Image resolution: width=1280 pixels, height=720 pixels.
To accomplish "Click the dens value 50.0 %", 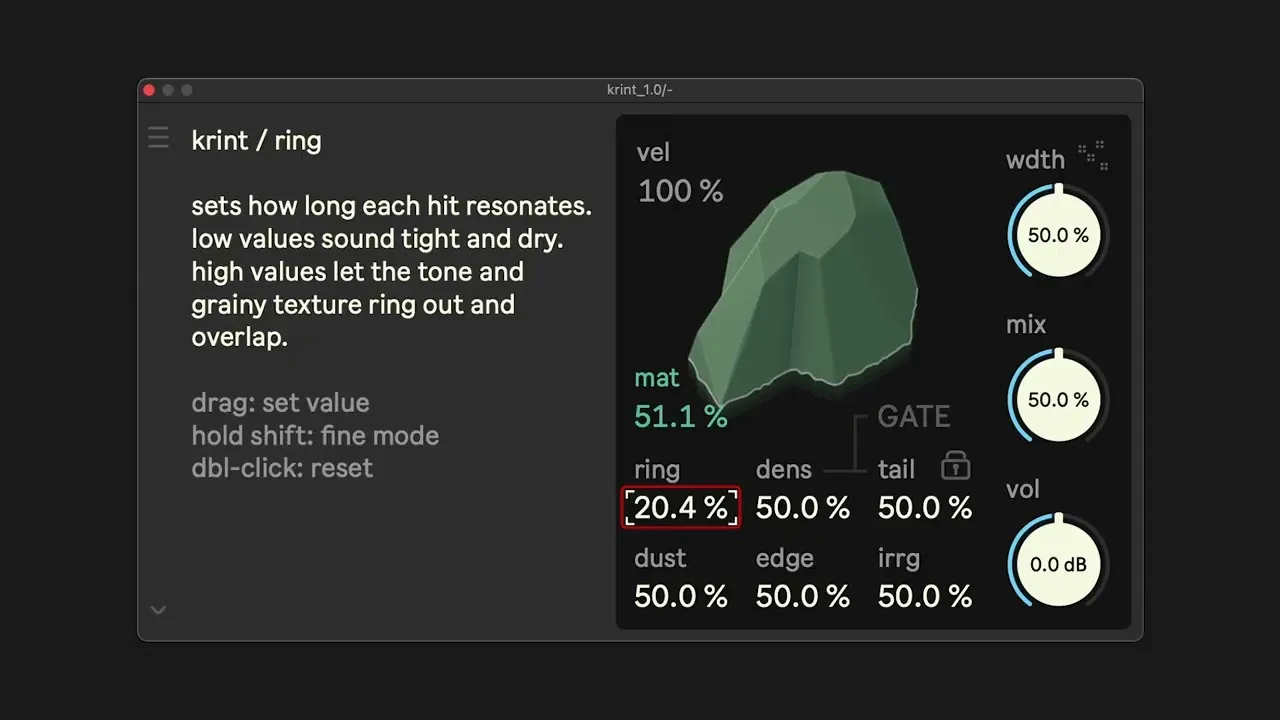I will (803, 508).
